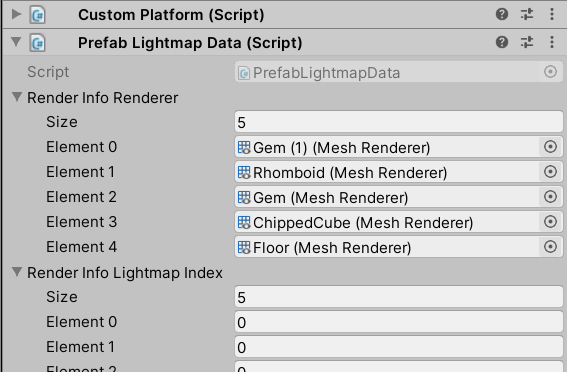Click the Mesh Renderer icon beside ChippedCube

[244, 222]
